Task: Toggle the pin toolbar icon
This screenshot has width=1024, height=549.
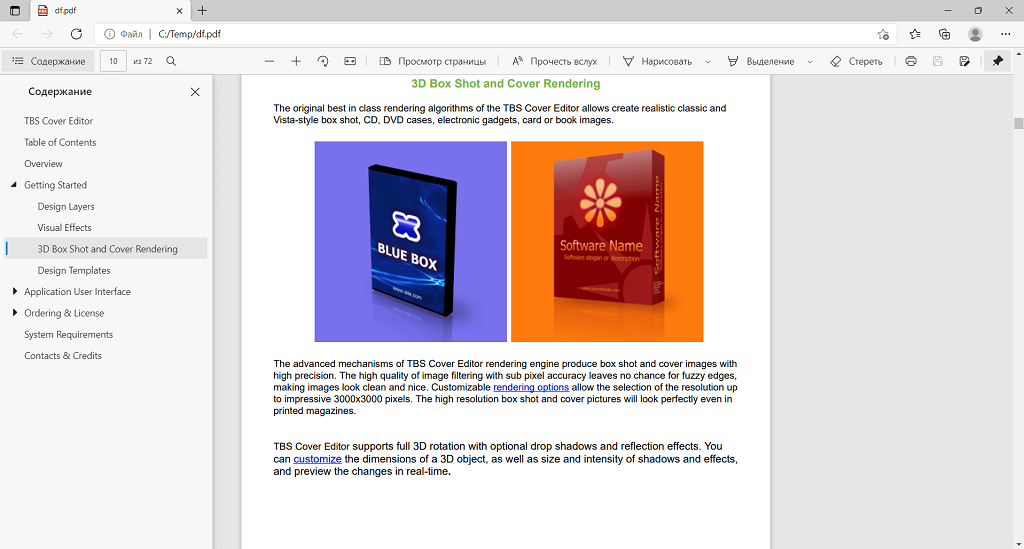Action: (x=997, y=61)
